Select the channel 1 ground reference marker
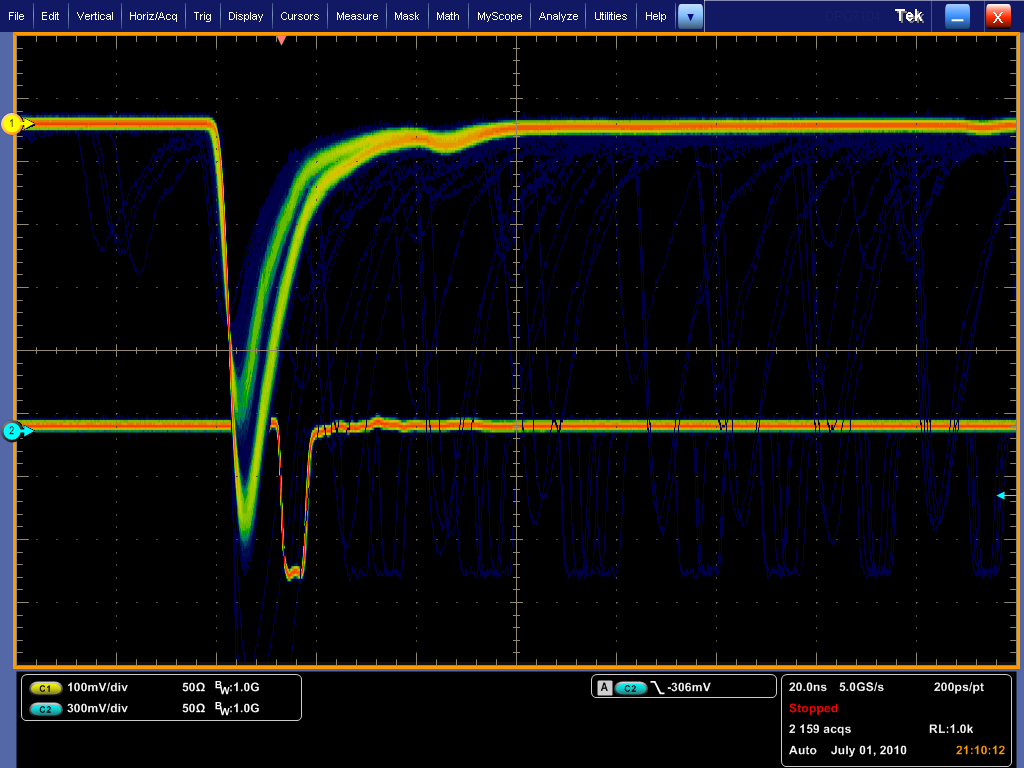The width and height of the screenshot is (1024, 768). (18, 123)
